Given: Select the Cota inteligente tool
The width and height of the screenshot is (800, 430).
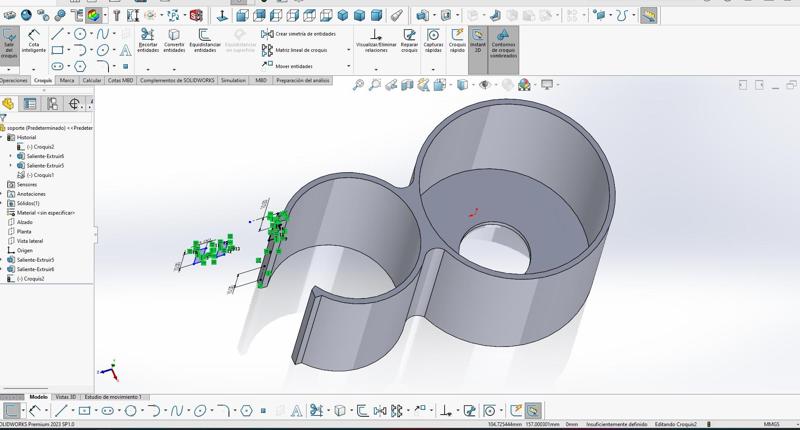Looking at the screenshot, I should (x=34, y=41).
